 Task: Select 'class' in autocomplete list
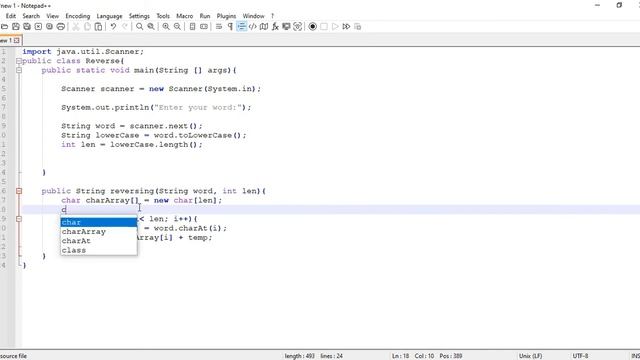(99, 250)
